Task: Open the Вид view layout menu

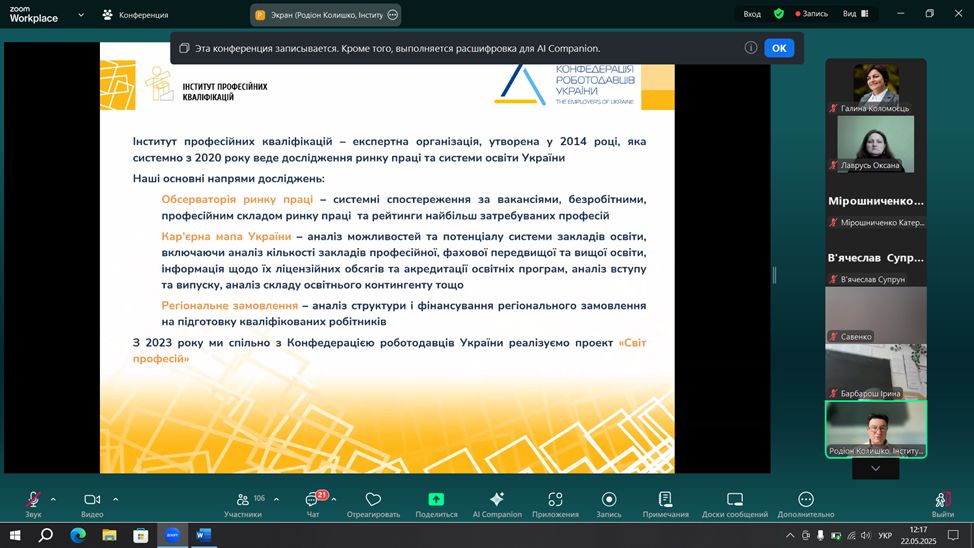Action: tap(853, 14)
